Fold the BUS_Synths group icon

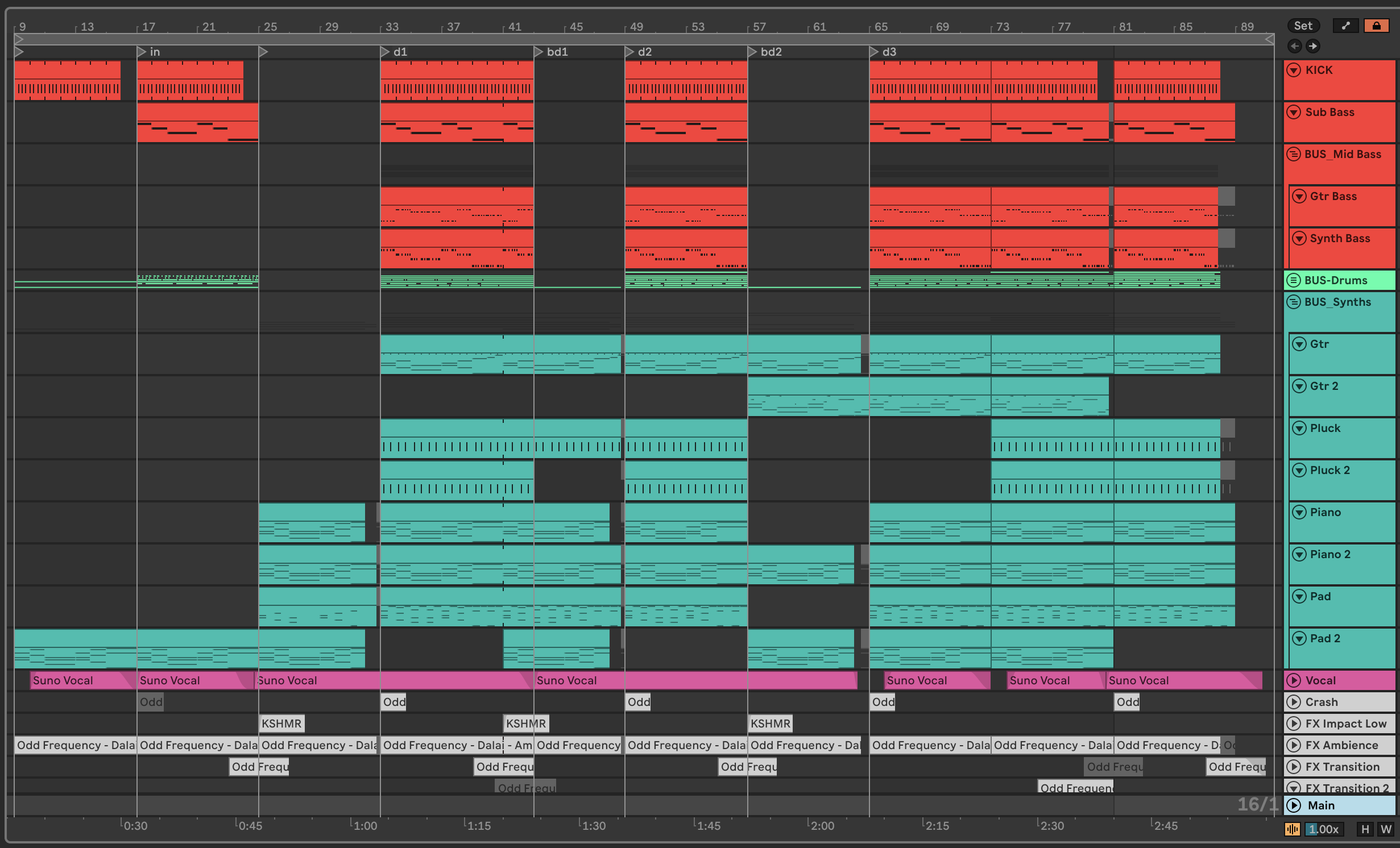click(x=1294, y=302)
